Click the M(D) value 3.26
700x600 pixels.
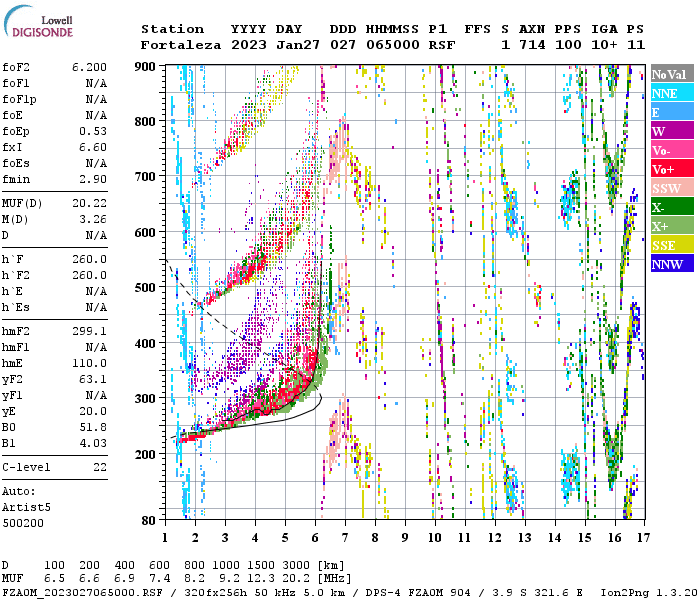click(93, 219)
